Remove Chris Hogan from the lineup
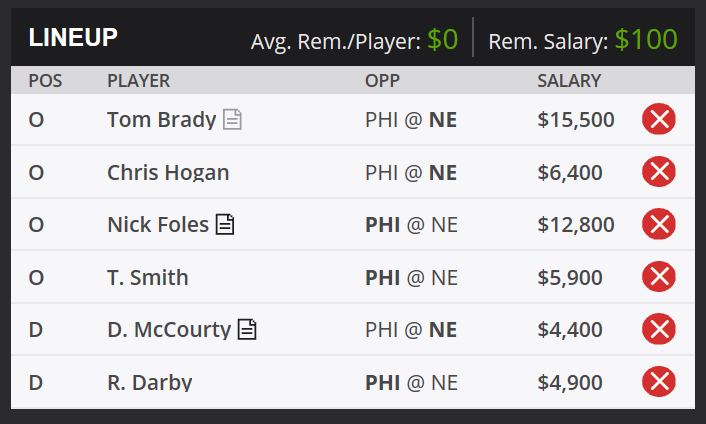Viewport: 706px width, 424px height. point(659,171)
